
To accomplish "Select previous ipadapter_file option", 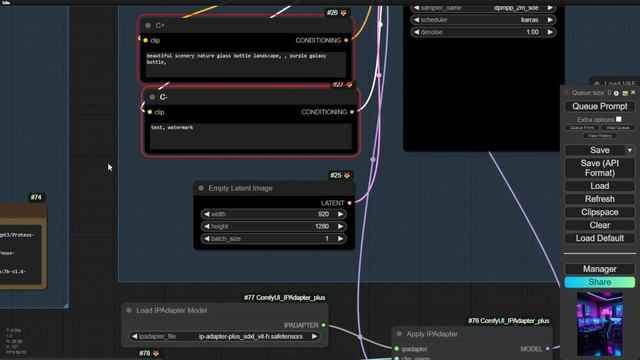I will (134, 336).
